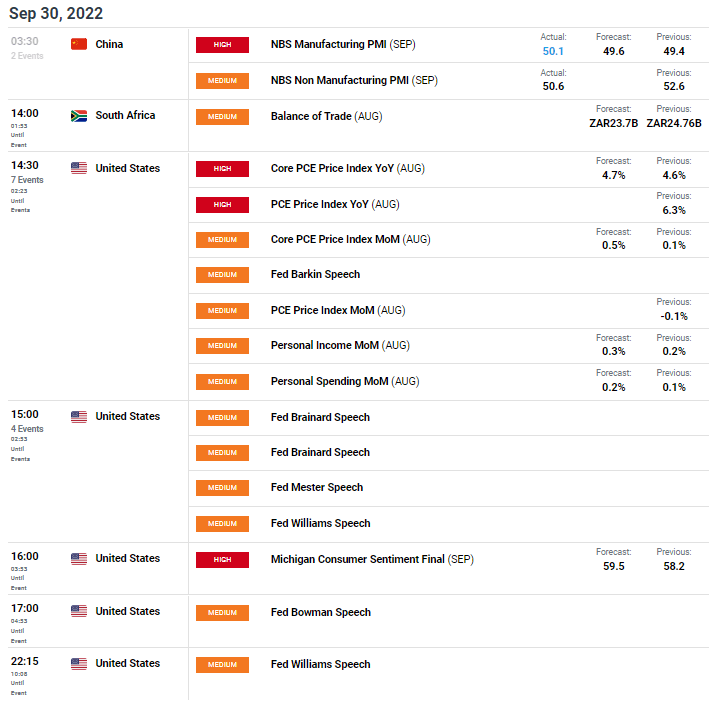Screen dimensions: 709x702
Task: Click HIGH badge for Michigan Consumer Sentiment
Action: point(222,559)
